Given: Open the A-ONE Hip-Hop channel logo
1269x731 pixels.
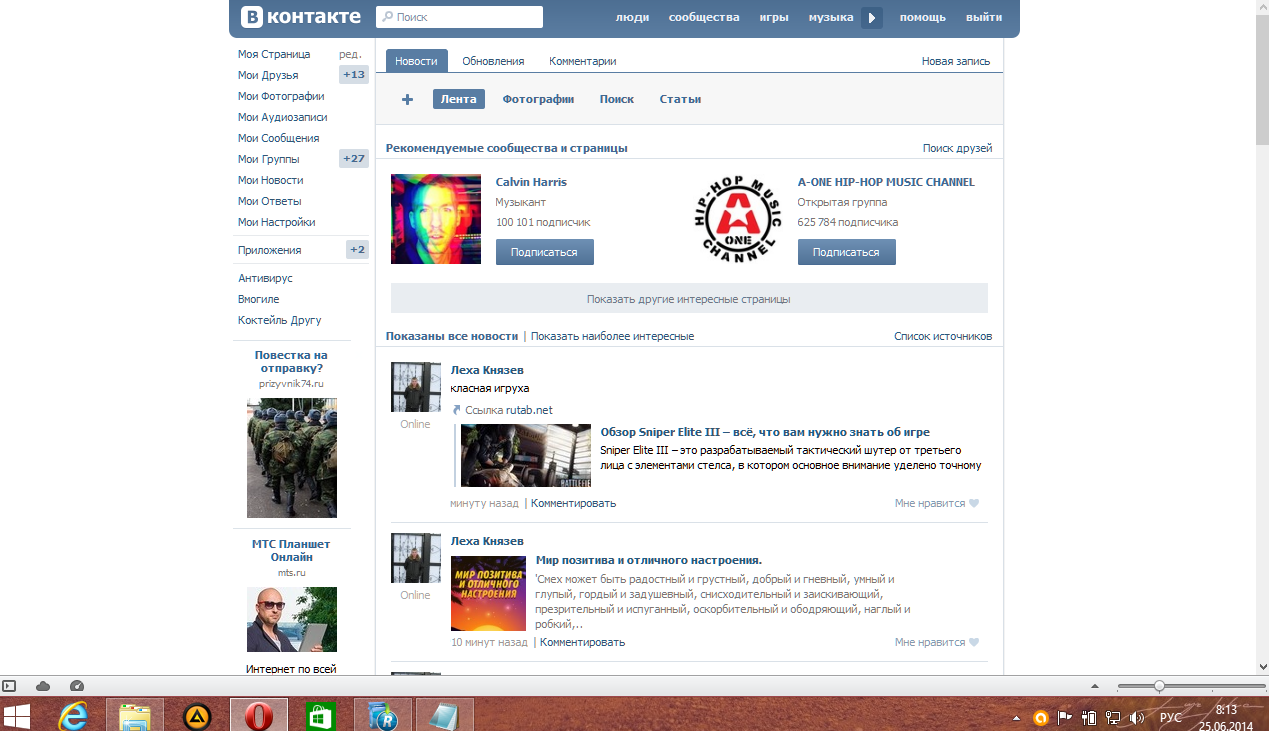Looking at the screenshot, I should pyautogui.click(x=738, y=219).
